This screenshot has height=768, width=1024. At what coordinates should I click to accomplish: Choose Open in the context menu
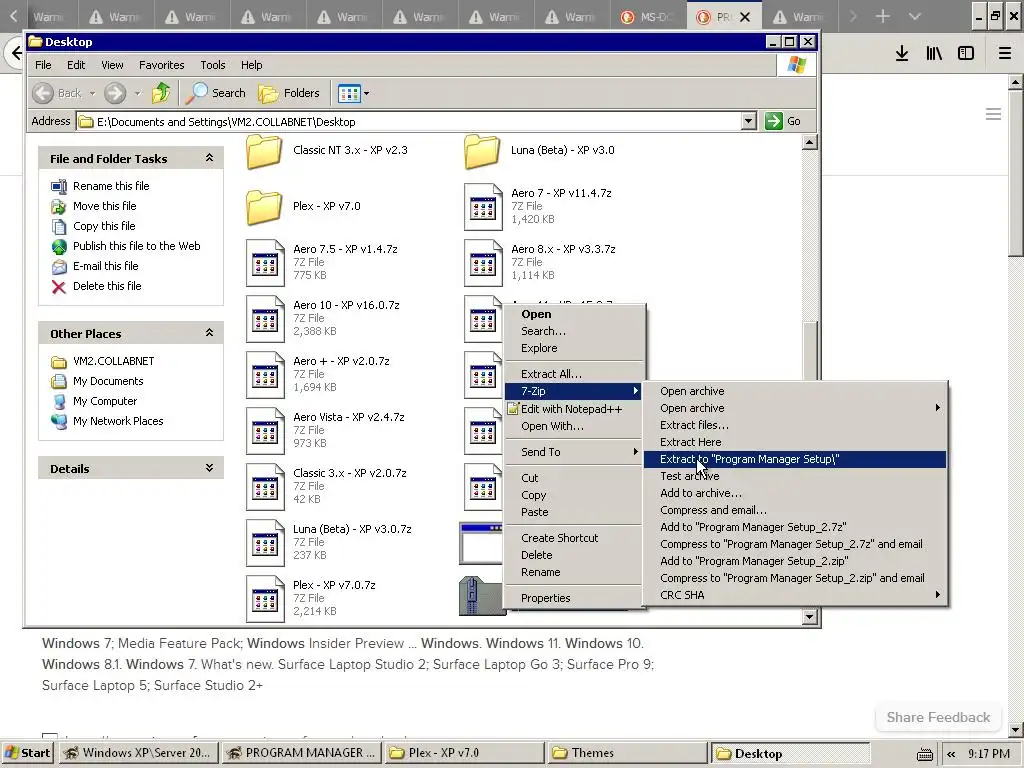click(x=575, y=314)
